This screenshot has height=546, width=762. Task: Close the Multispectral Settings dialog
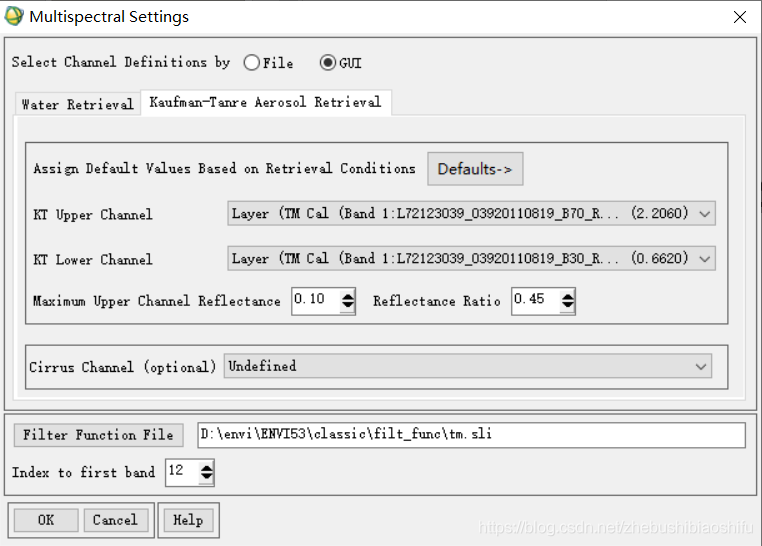click(x=740, y=17)
